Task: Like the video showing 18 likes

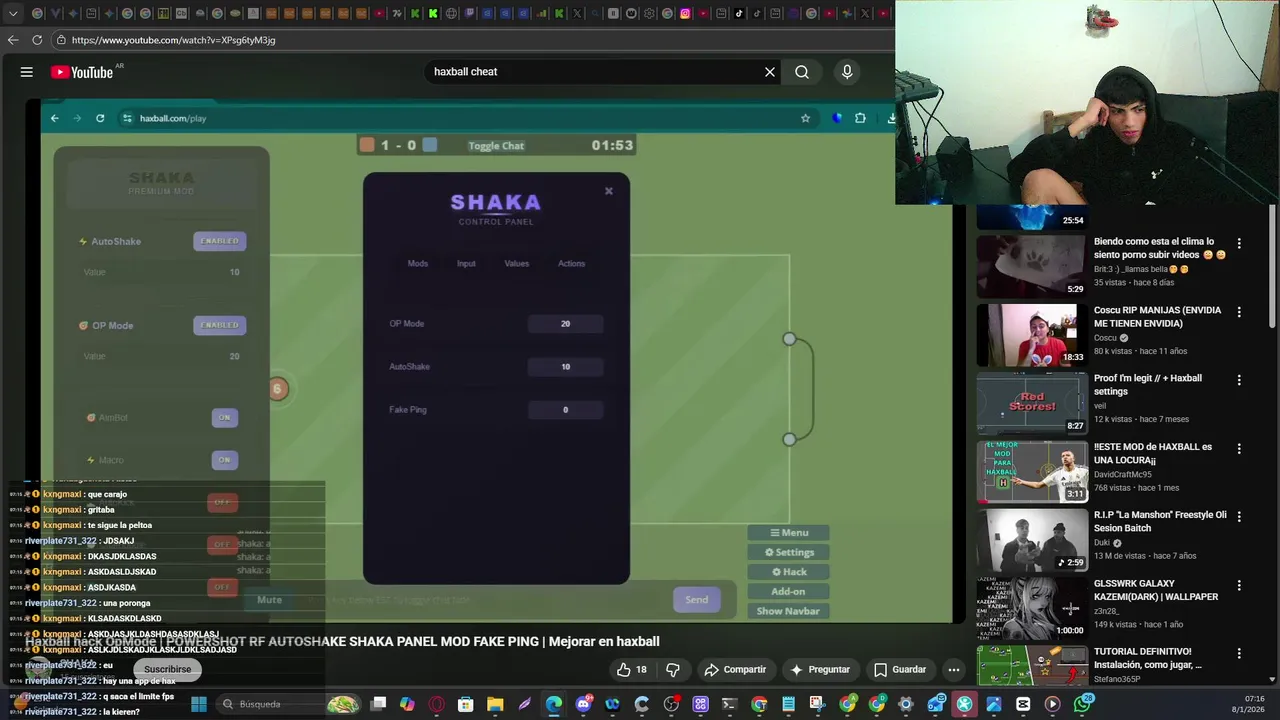Action: 631,669
